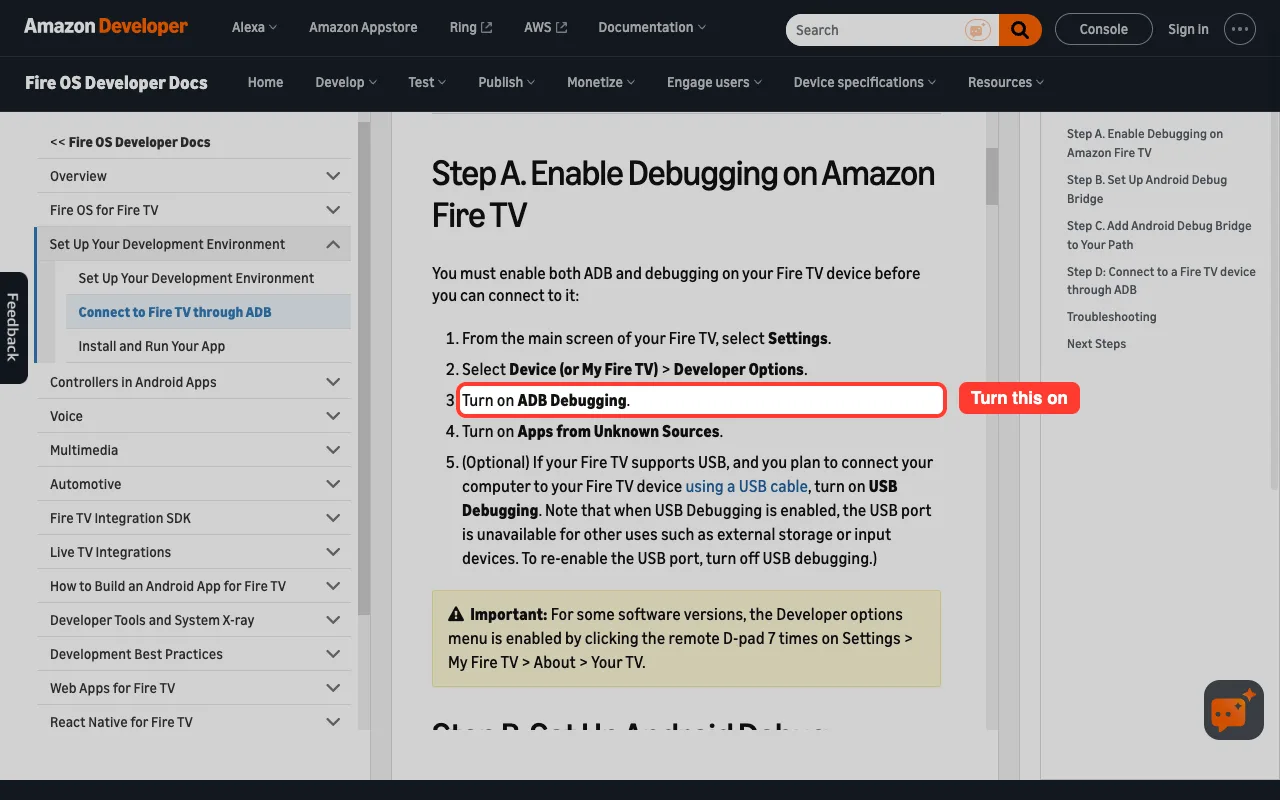Image resolution: width=1280 pixels, height=800 pixels.
Task: Open the Device specifications menu
Action: pyautogui.click(x=865, y=82)
